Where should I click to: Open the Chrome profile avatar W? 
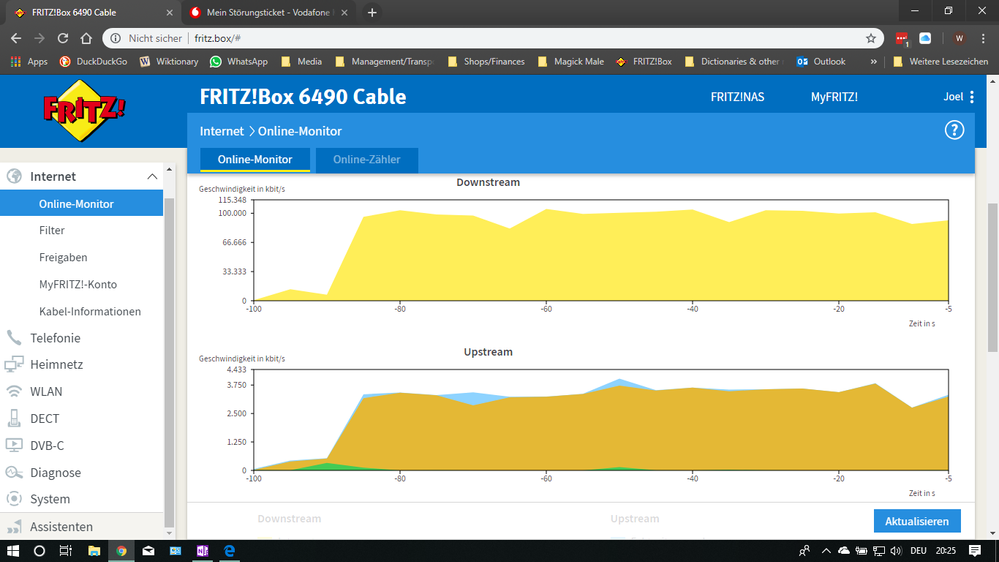959,38
